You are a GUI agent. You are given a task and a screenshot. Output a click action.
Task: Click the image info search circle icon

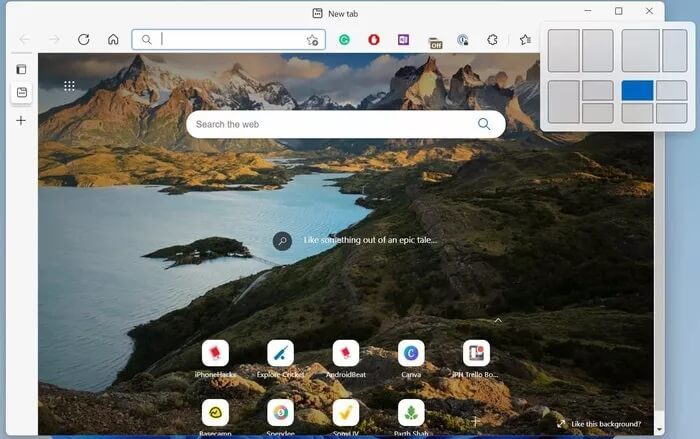tap(282, 241)
